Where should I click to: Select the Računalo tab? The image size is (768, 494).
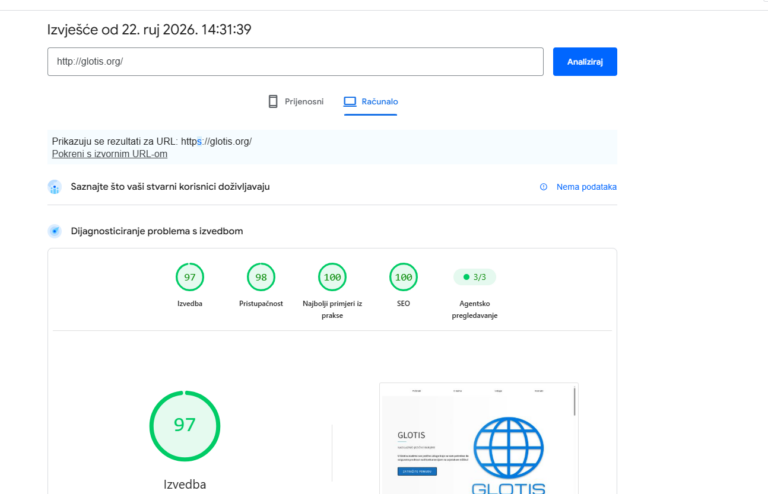pos(370,101)
